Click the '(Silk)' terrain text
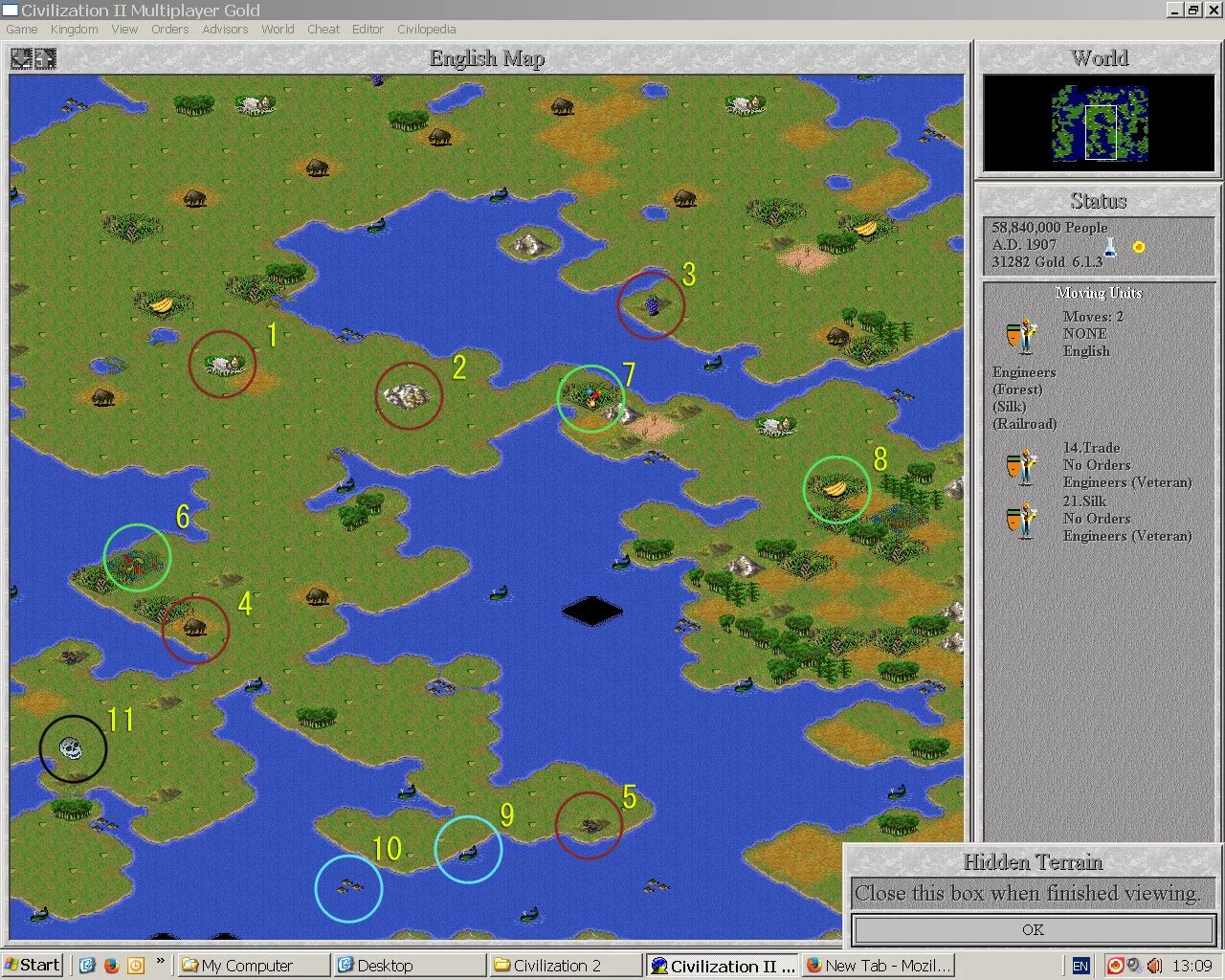This screenshot has height=980, width=1225. (1010, 407)
